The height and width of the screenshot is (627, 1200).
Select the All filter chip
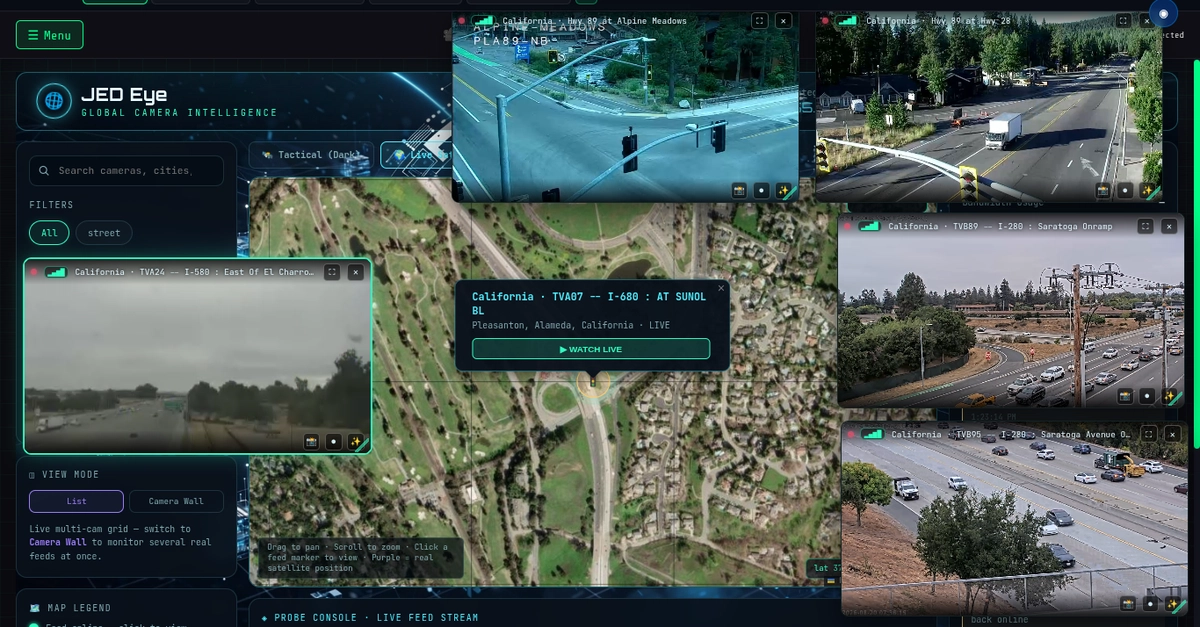pyautogui.click(x=49, y=233)
